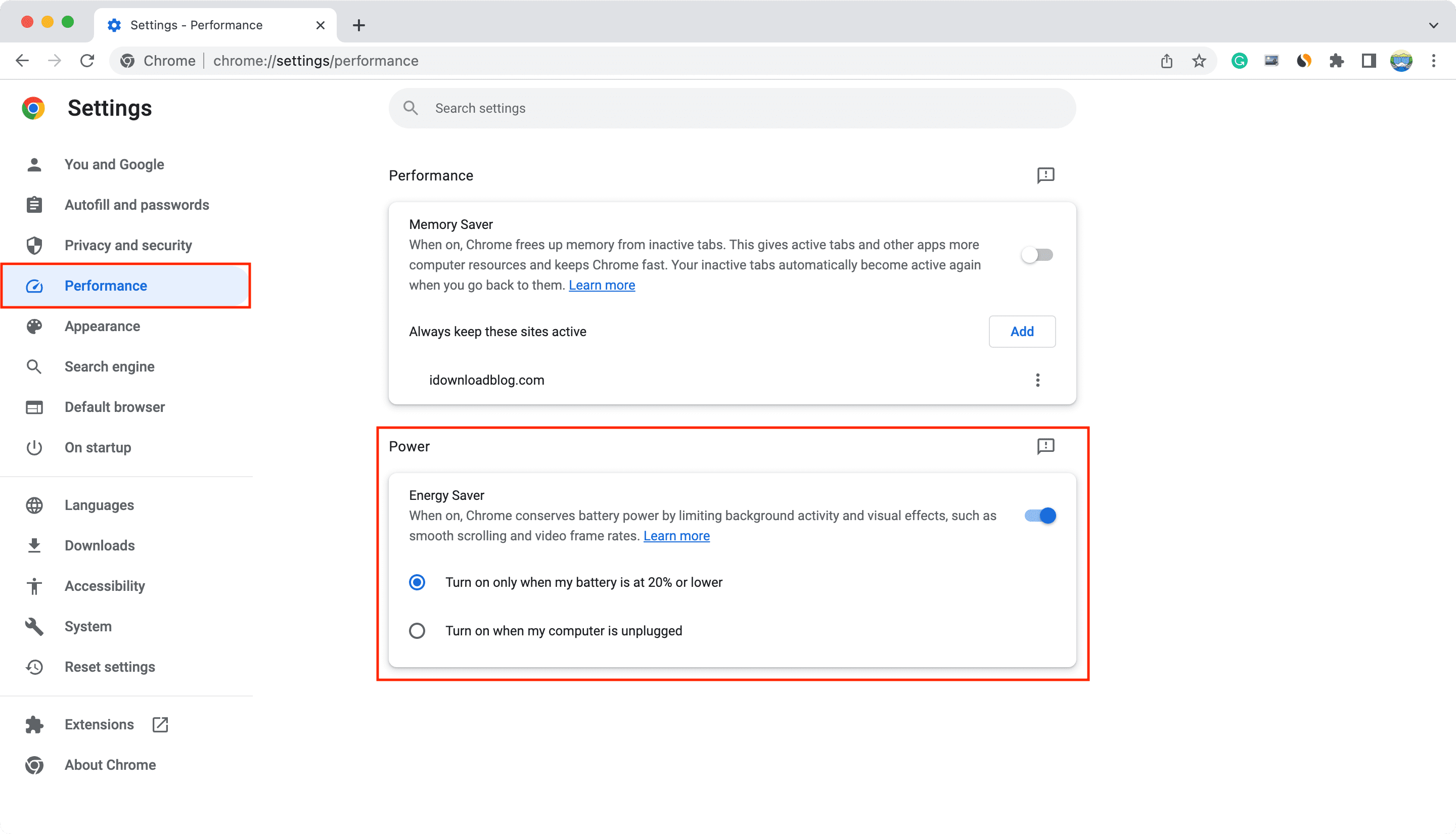Viewport: 1456px width, 834px height.
Task: Open the orange flame extension icon
Action: (1304, 61)
